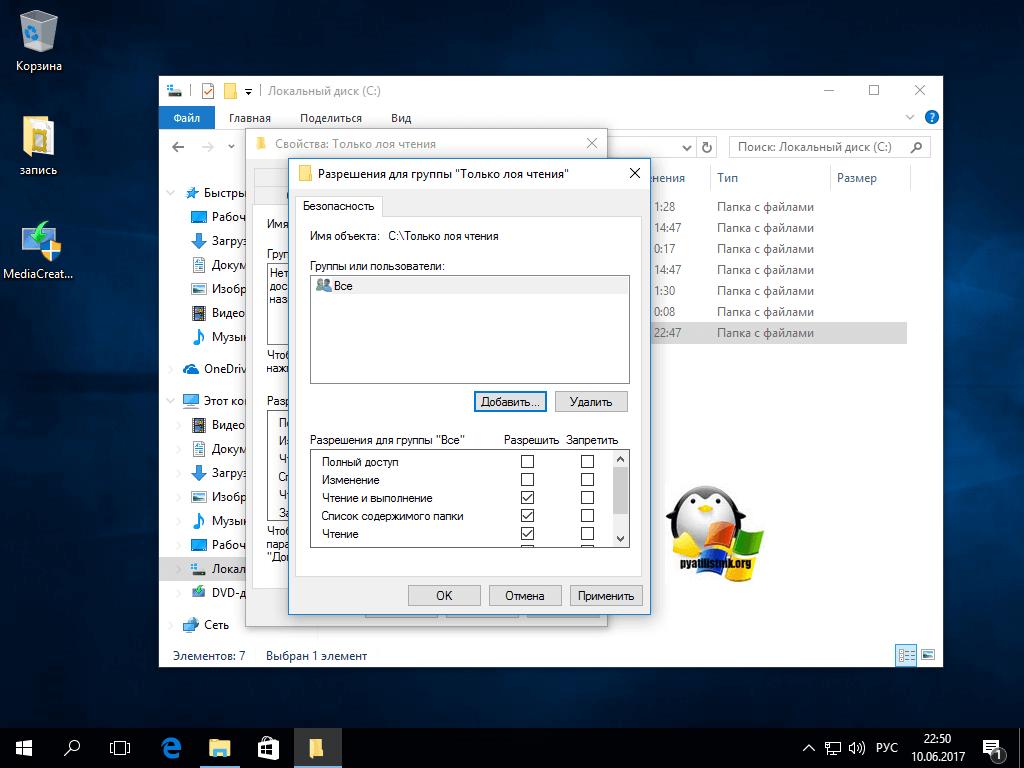Uncheck allow Список содержимого папки
Screen dimensions: 1024x768
point(527,516)
